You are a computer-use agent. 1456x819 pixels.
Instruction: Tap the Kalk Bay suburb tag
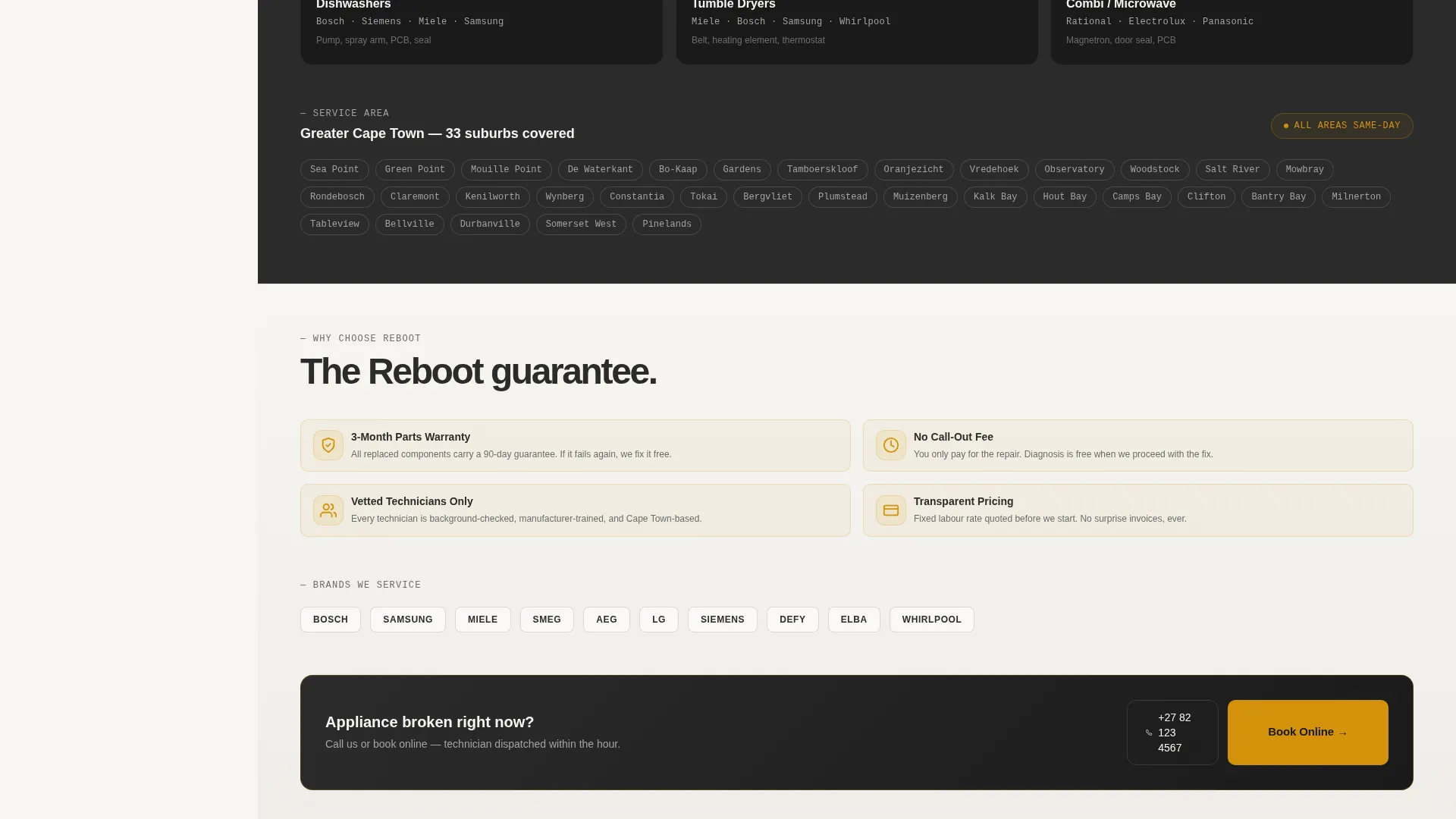[995, 197]
